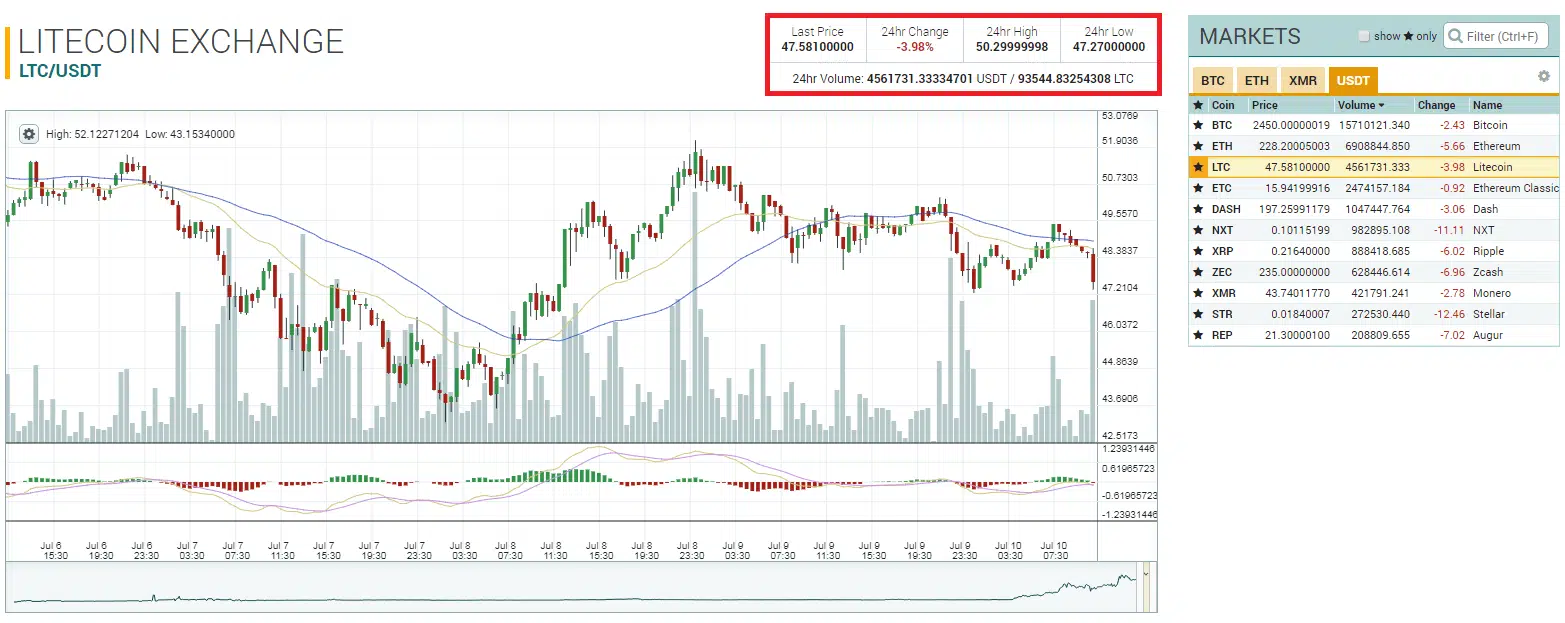Click the 24hr Volume figures line
The width and height of the screenshot is (1565, 623).
(x=963, y=78)
